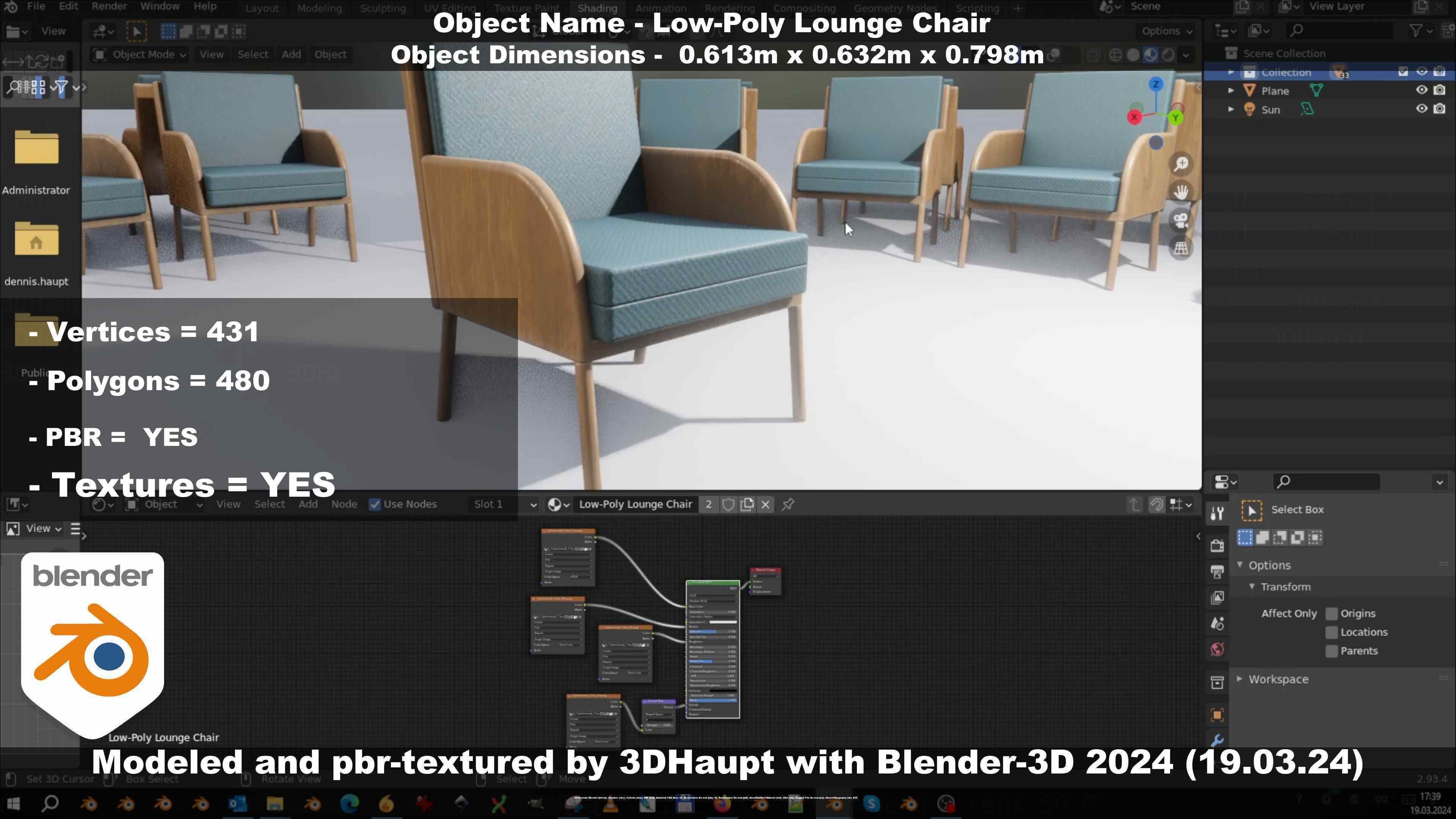
Task: Disable Plane in renders via camera icon
Action: [x=1440, y=91]
